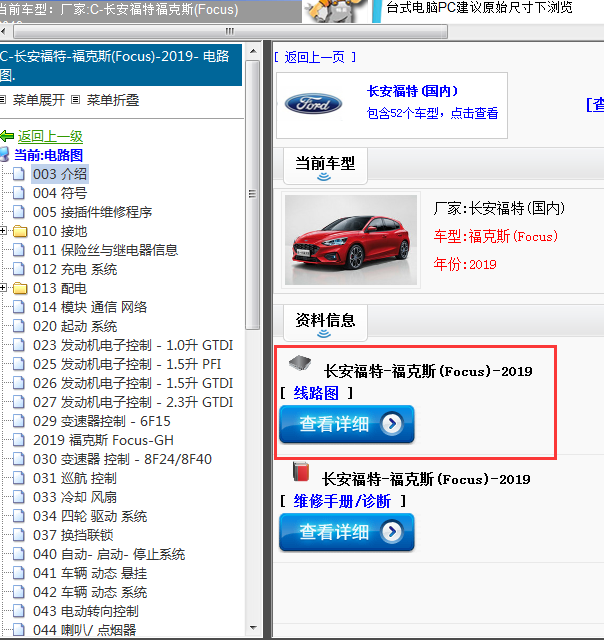Expand the 013 配电 tree node

(x=3, y=288)
